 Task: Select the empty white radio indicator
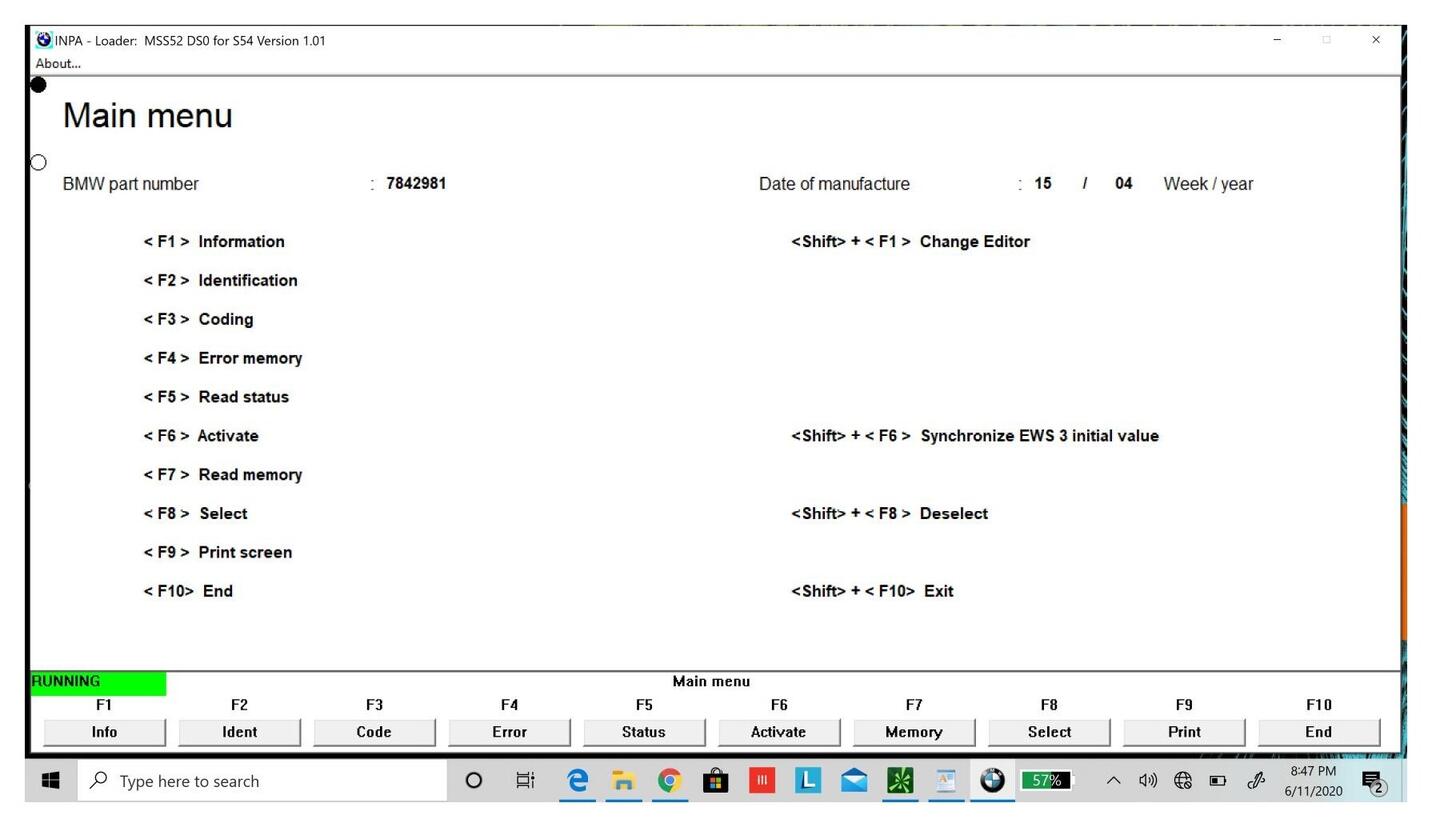(x=38, y=162)
